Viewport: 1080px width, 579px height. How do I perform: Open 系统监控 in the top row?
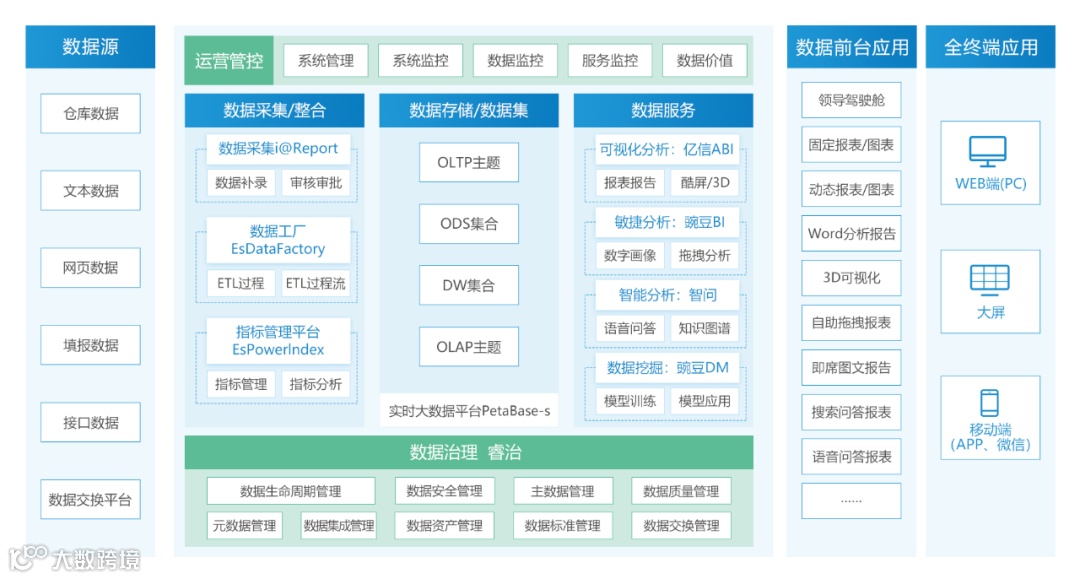tap(420, 61)
